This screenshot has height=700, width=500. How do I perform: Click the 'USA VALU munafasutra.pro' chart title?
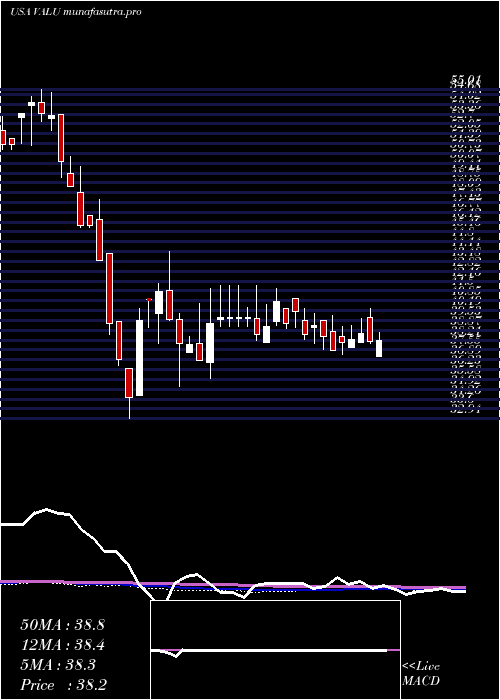76,12
